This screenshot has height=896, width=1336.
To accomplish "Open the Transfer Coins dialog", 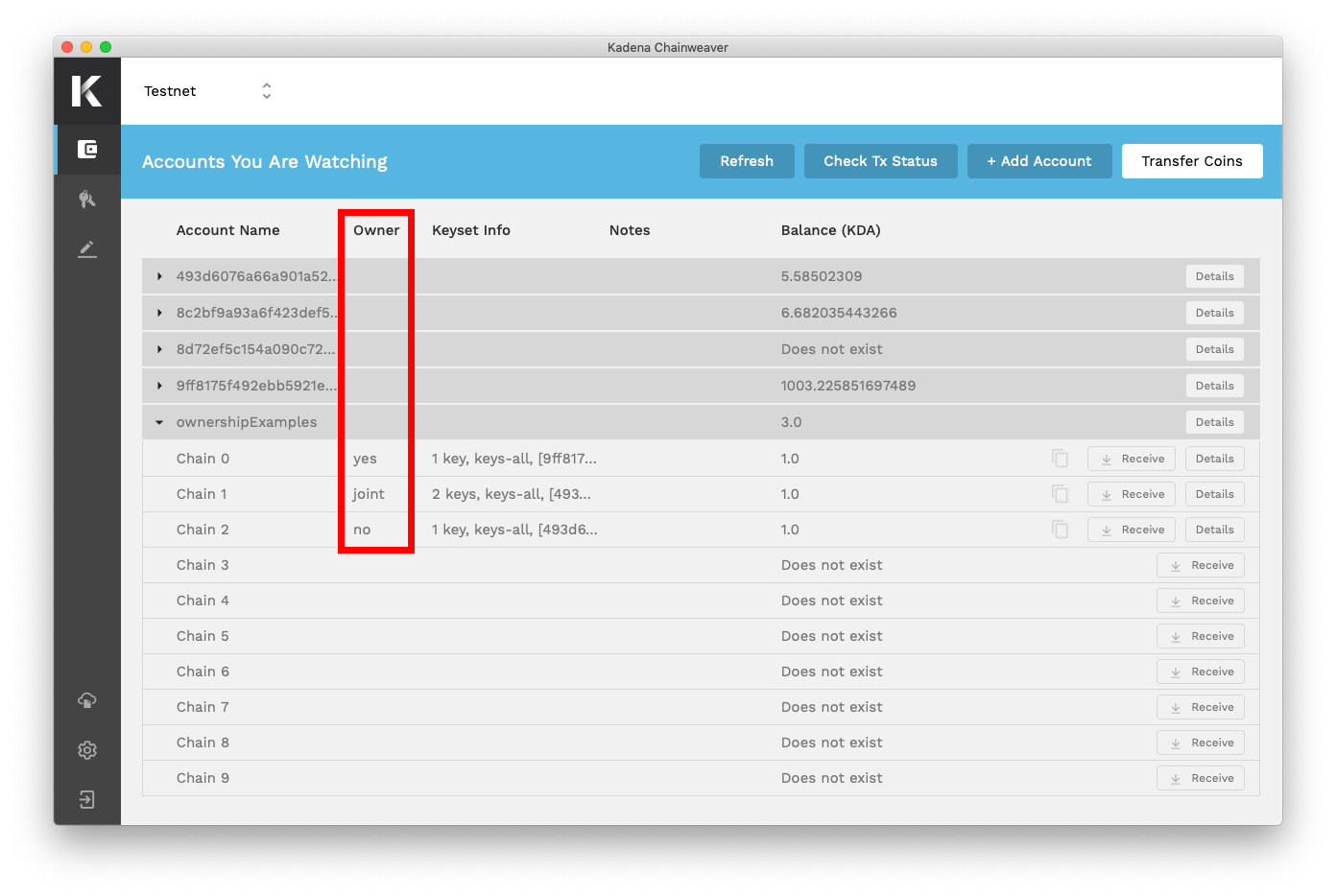I will 1191,161.
